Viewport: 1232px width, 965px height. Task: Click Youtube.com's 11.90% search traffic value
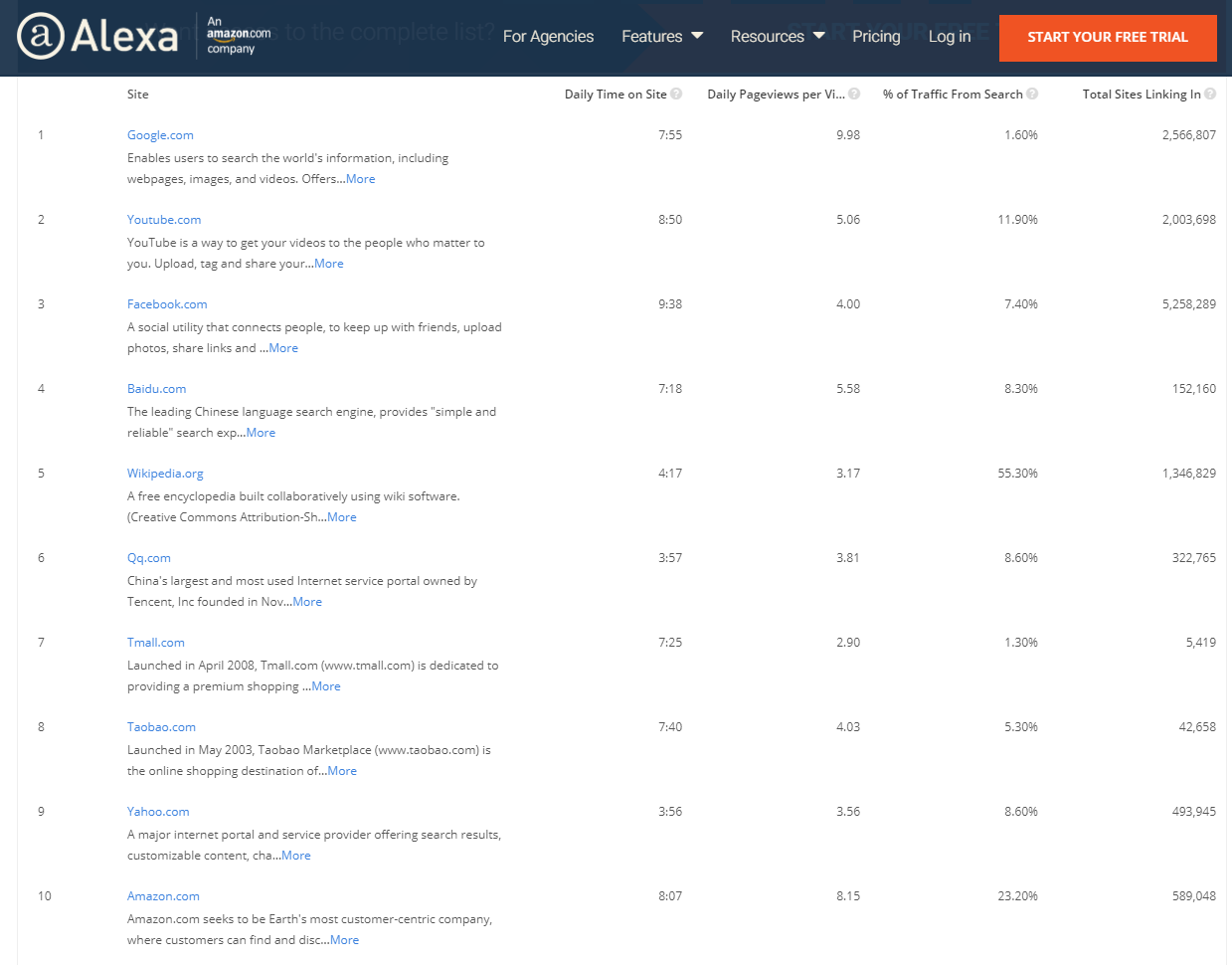(x=1018, y=220)
